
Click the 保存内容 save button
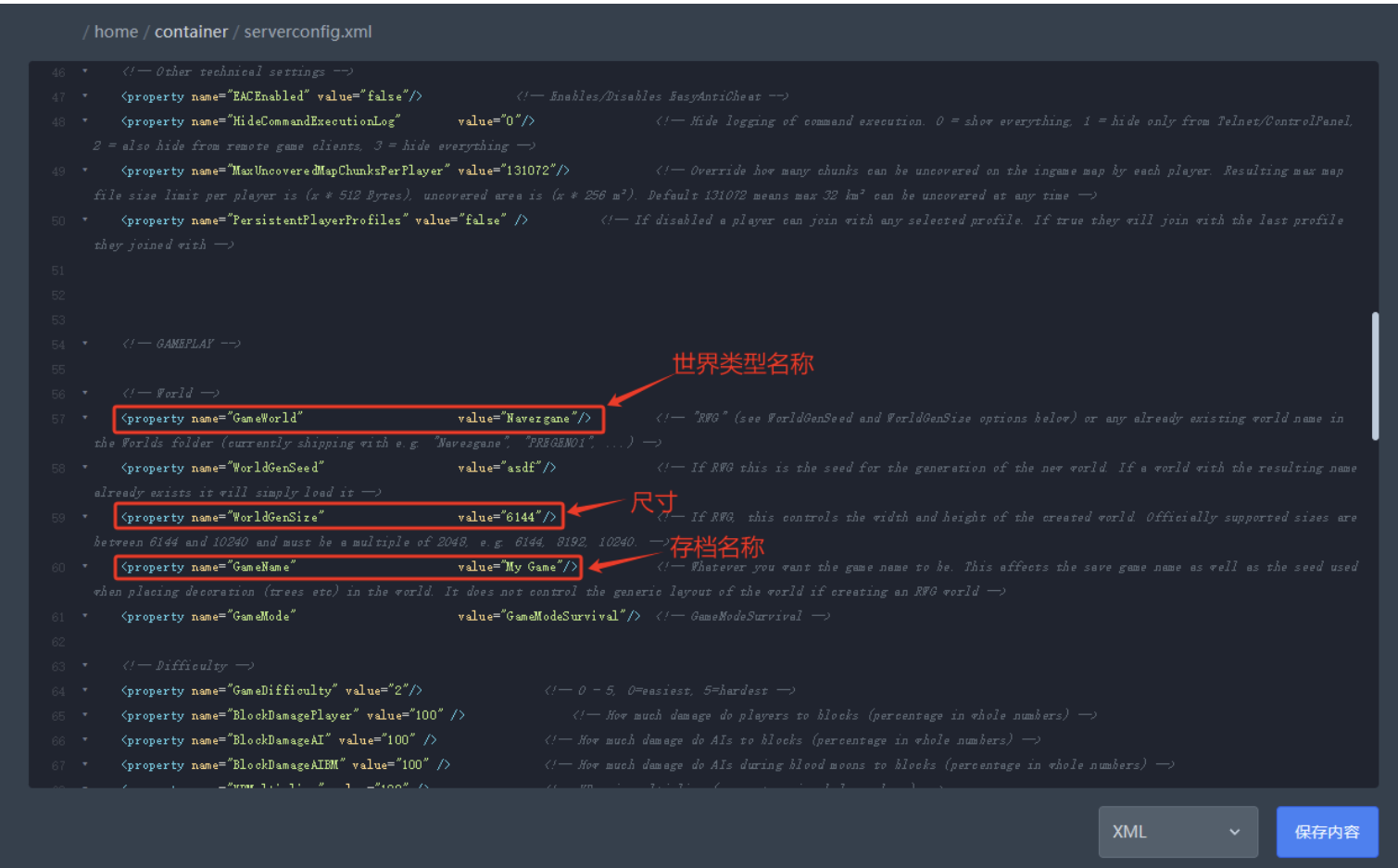pyautogui.click(x=1327, y=831)
